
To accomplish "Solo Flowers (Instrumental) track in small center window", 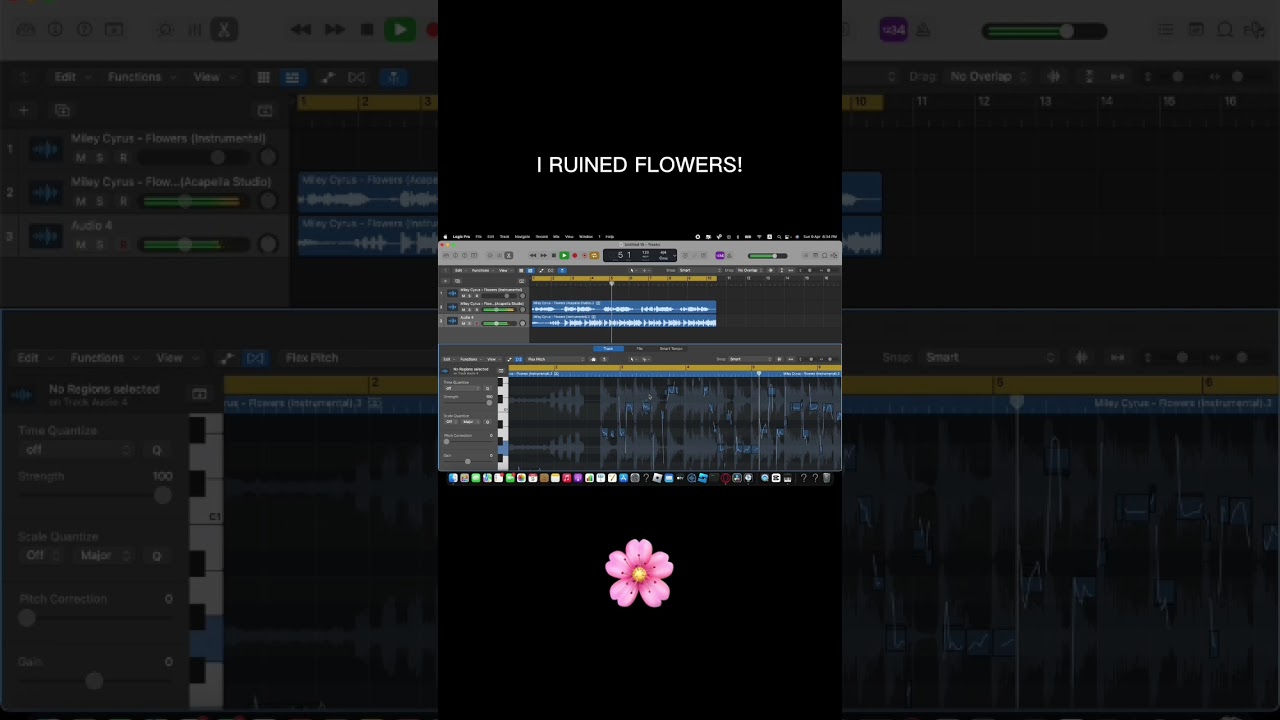I will [x=470, y=296].
